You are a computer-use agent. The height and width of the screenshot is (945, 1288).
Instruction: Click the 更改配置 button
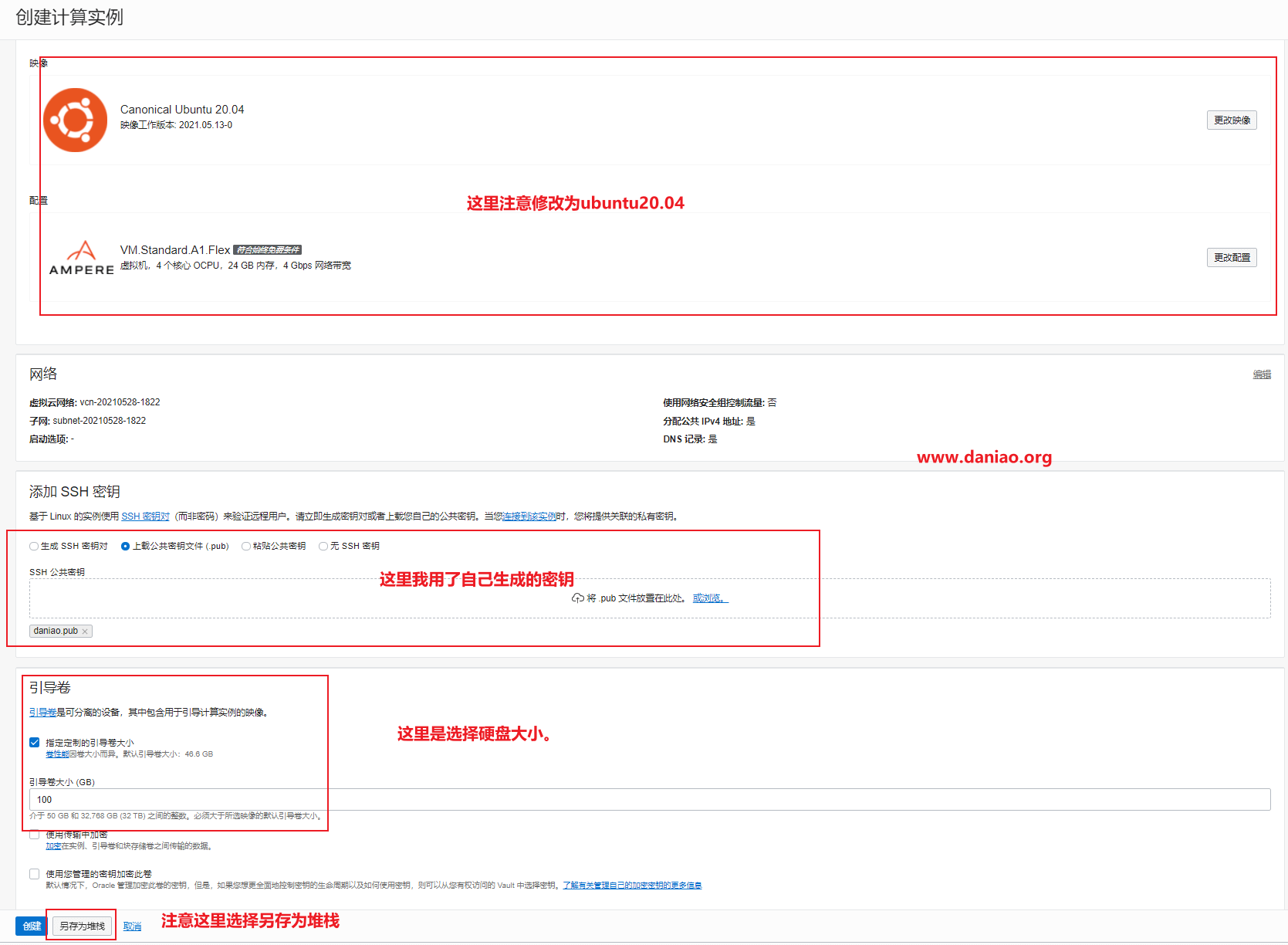pos(1231,257)
